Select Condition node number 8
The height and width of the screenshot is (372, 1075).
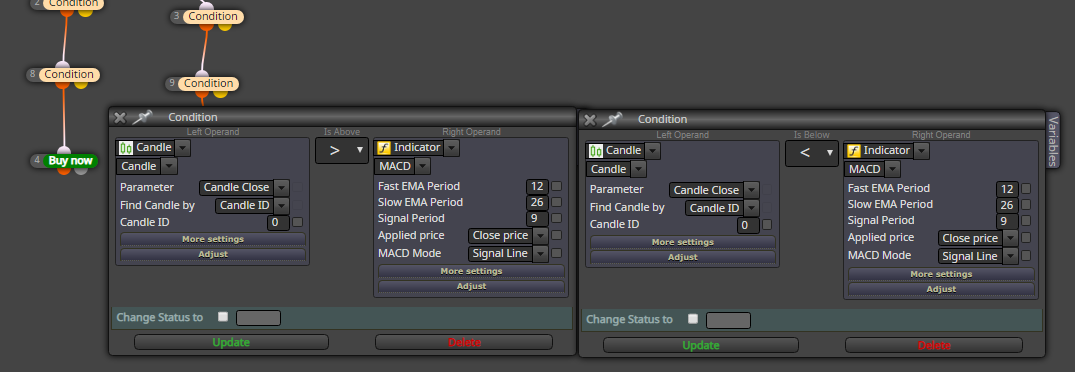click(x=69, y=74)
